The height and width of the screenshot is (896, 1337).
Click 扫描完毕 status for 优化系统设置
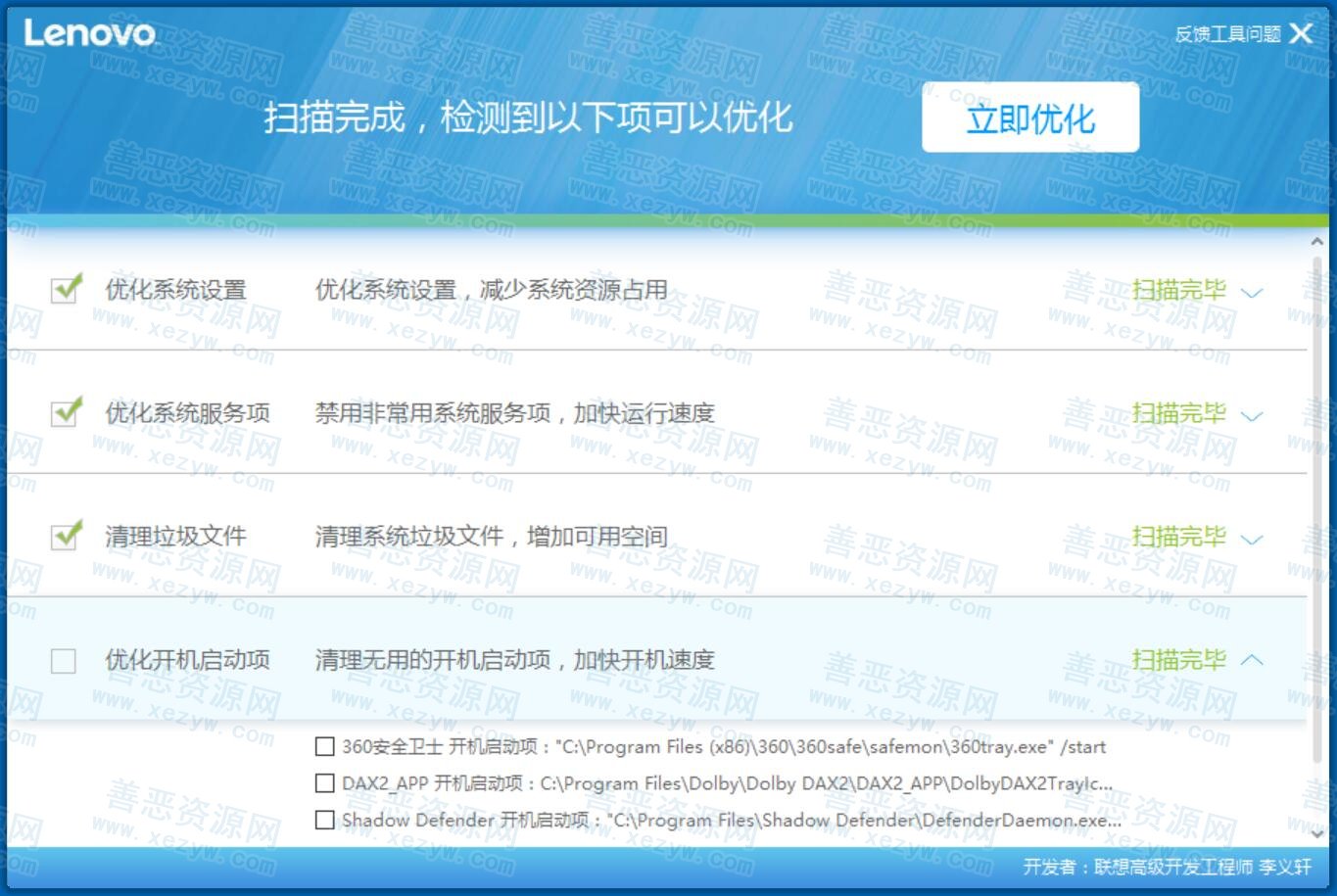pyautogui.click(x=1178, y=290)
